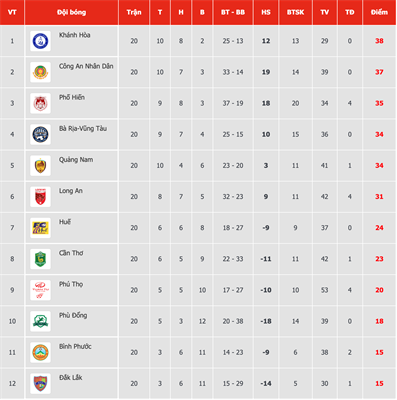Viewport: 397px width, 400px height.
Task: Select the Bình Phước round logo
Action: (40, 352)
